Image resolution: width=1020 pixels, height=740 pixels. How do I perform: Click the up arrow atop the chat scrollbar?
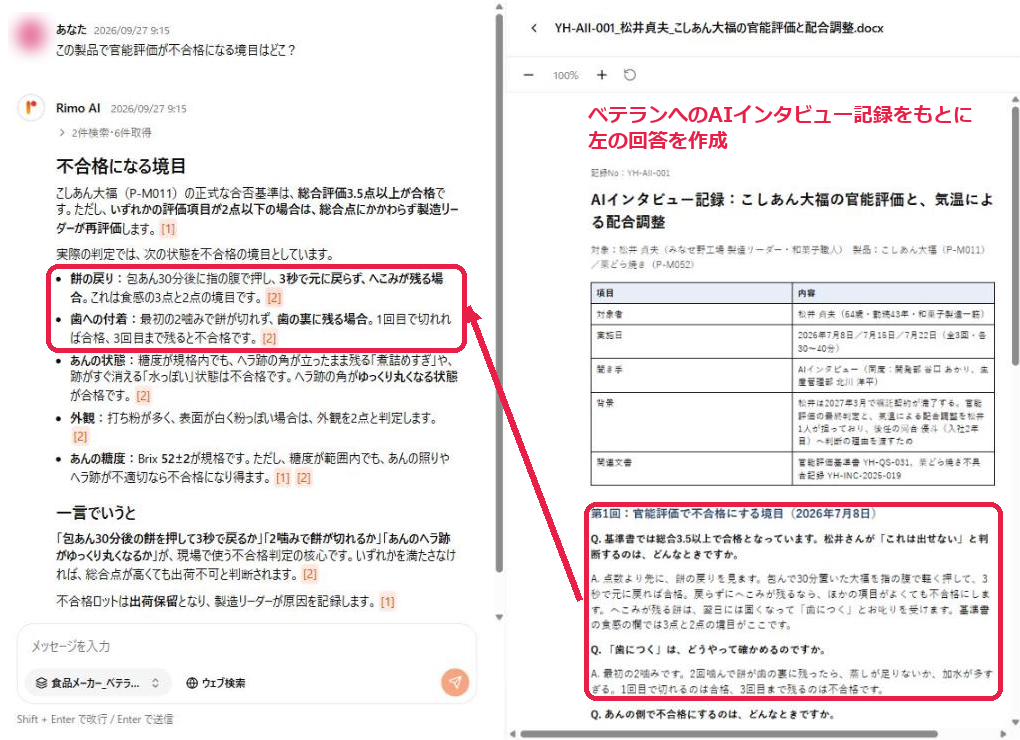[499, 7]
